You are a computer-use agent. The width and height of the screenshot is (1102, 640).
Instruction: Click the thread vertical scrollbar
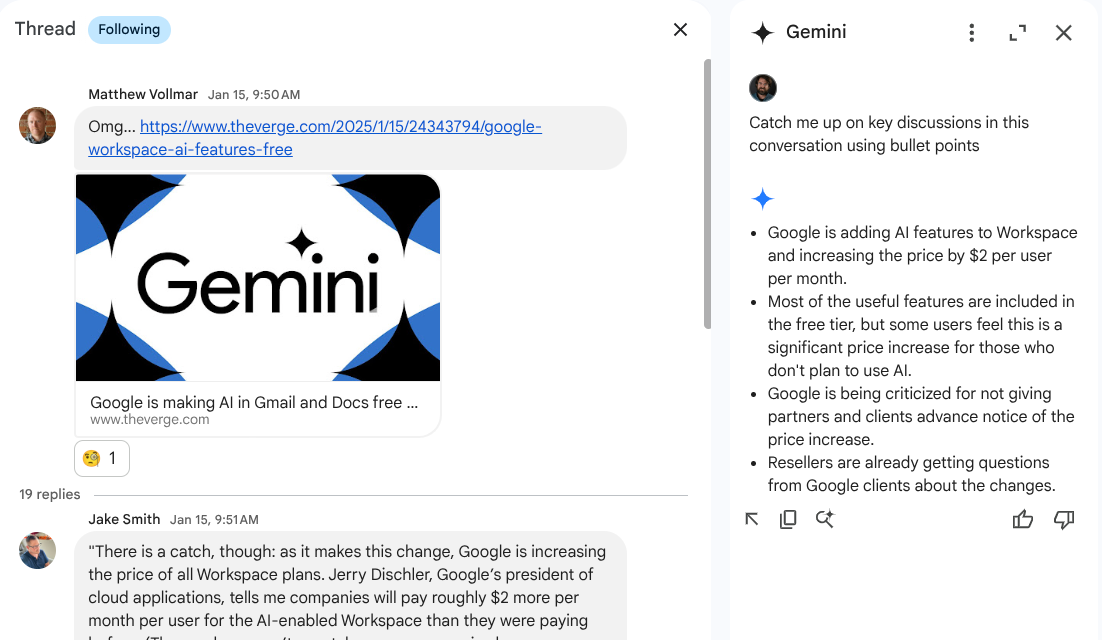tap(707, 194)
